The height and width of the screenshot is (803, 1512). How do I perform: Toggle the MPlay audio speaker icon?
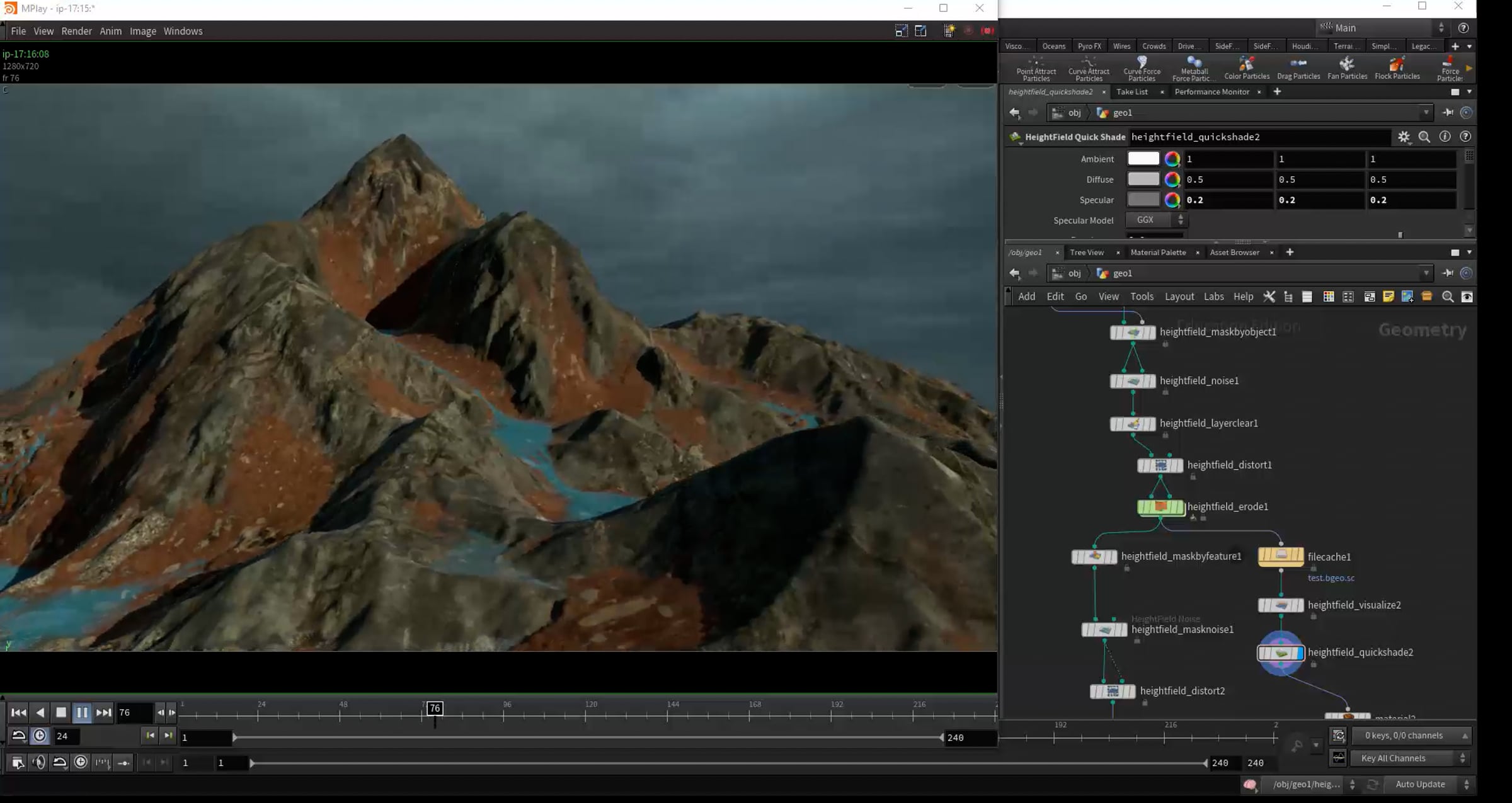coord(38,763)
